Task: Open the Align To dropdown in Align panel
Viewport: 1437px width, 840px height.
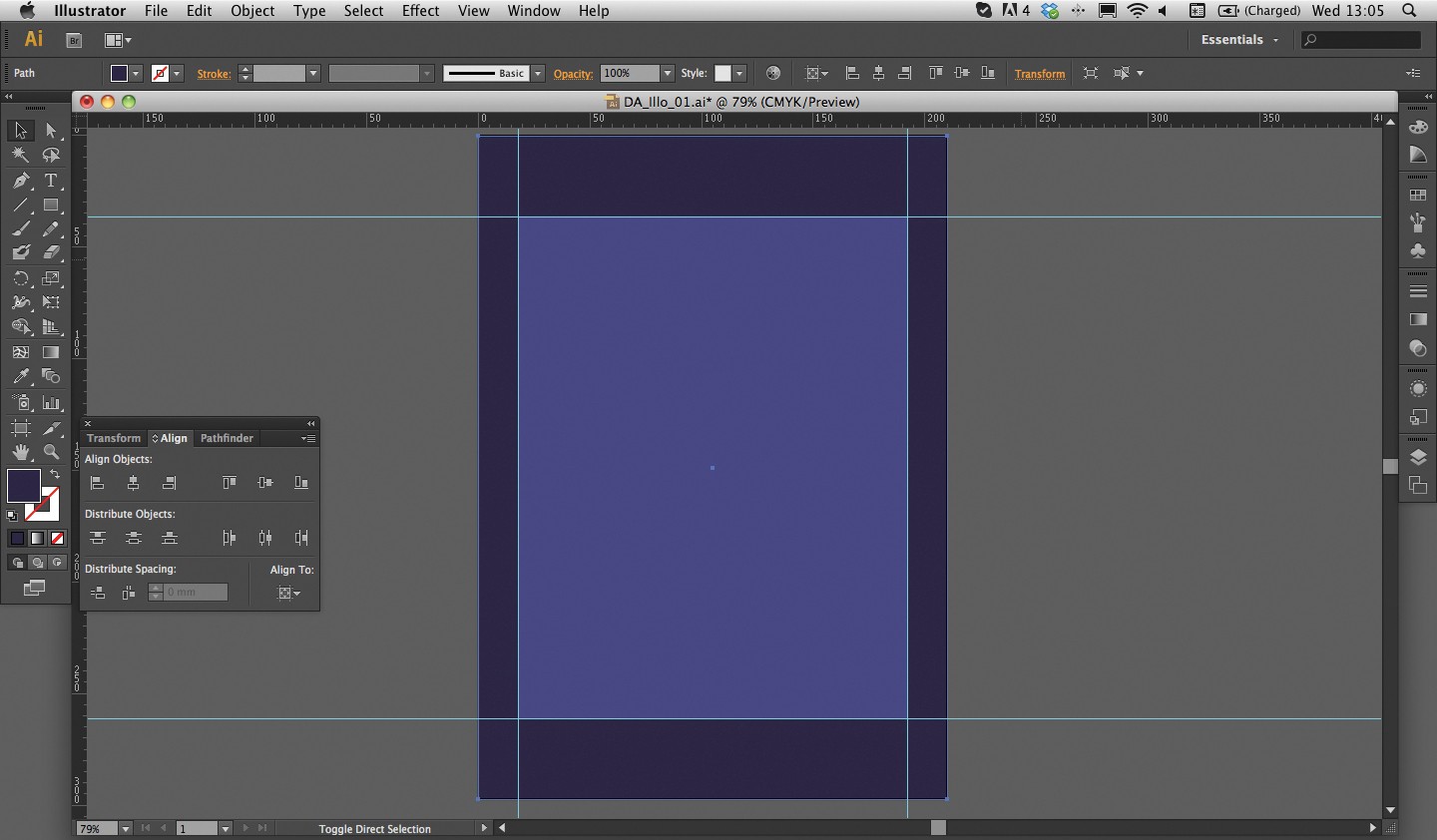Action: pyautogui.click(x=288, y=593)
